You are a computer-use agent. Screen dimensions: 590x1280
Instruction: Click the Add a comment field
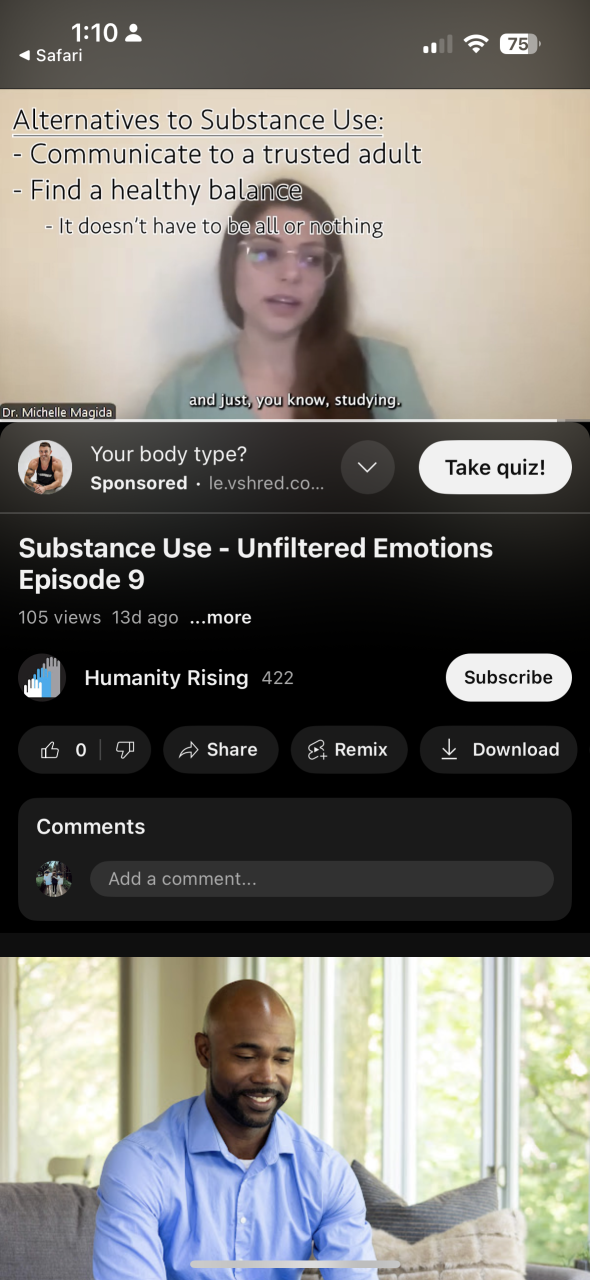[x=321, y=879]
